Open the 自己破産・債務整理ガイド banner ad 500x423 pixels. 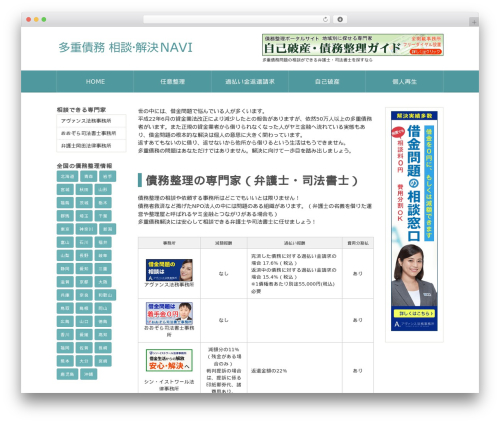[353, 45]
